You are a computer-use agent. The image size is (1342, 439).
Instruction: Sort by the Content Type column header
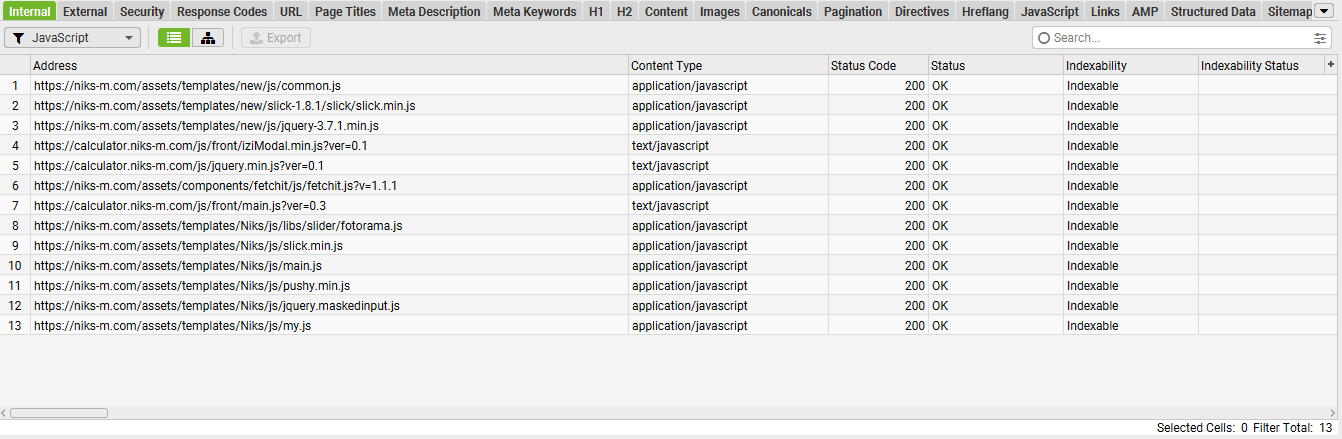tap(667, 66)
